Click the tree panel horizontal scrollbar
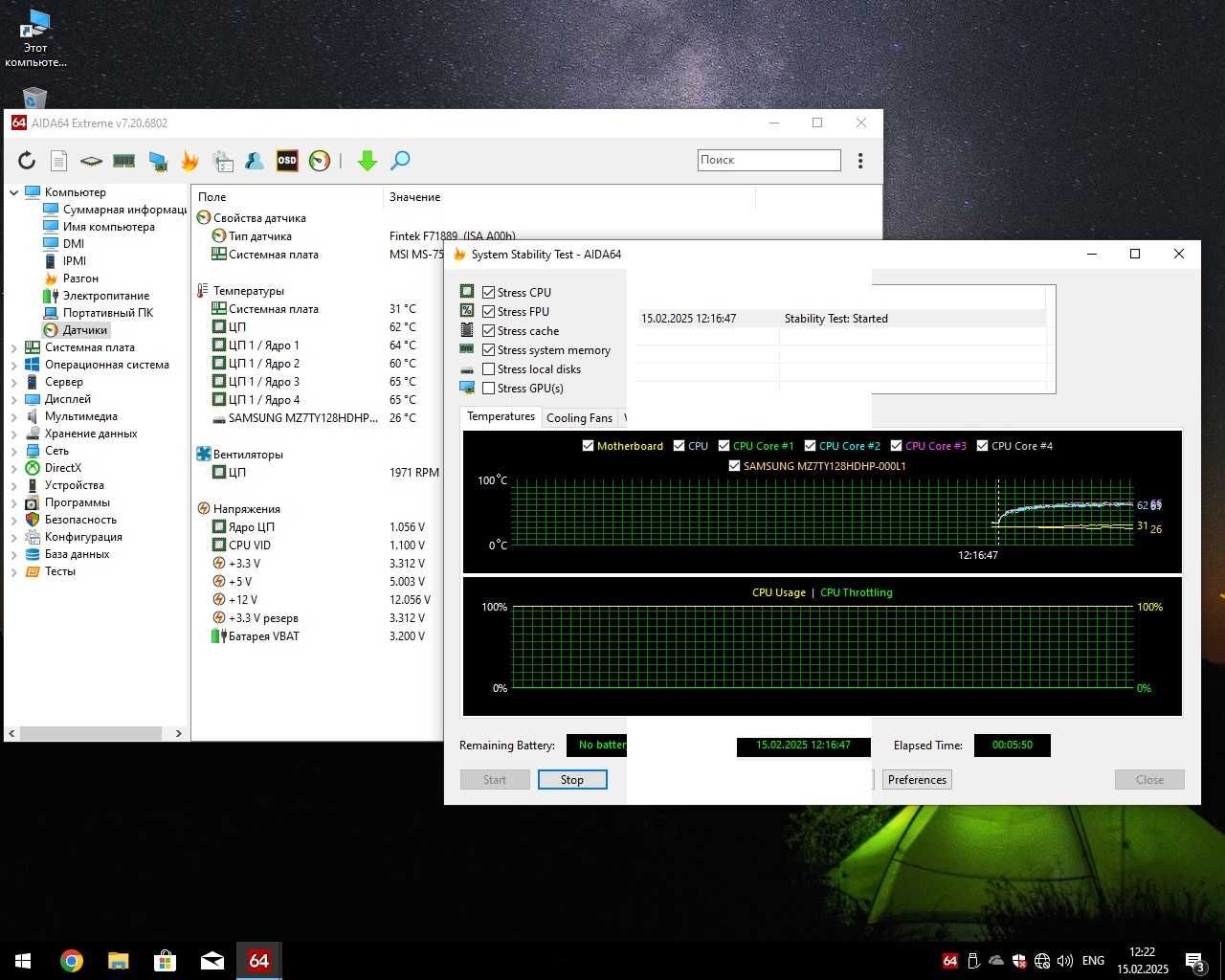 [x=91, y=733]
